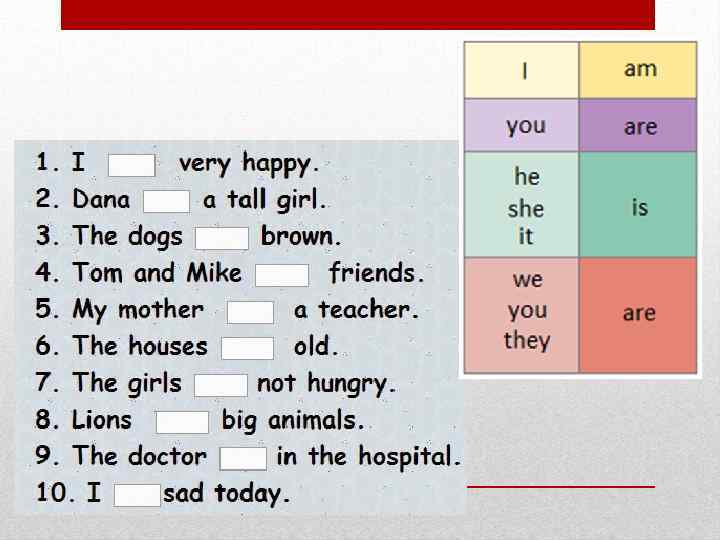This screenshot has height=540, width=720.
Task: Click the blank after 'Tom and Mike'
Action: click(282, 275)
